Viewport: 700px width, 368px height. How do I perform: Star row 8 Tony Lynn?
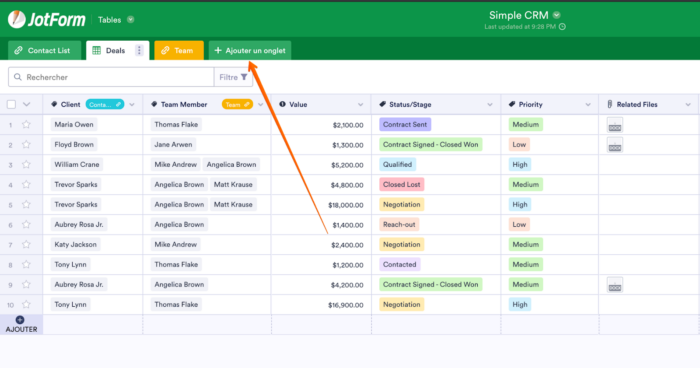click(x=26, y=264)
